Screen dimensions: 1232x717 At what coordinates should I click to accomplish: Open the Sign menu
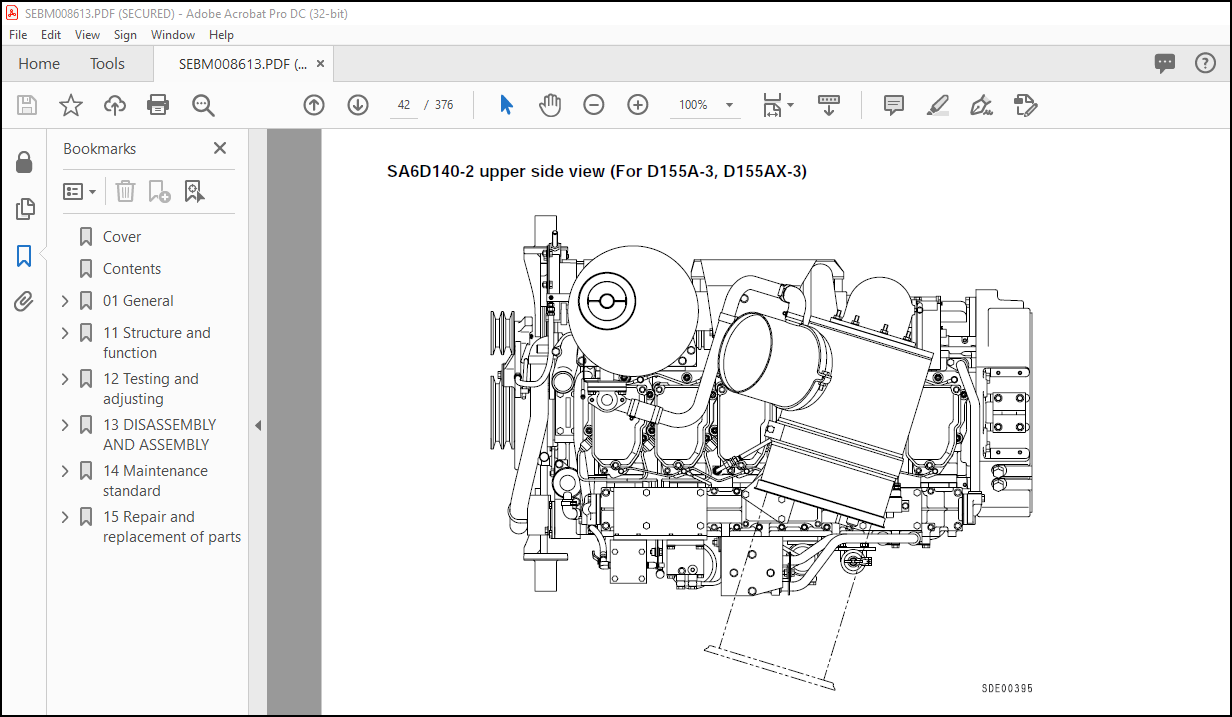125,34
